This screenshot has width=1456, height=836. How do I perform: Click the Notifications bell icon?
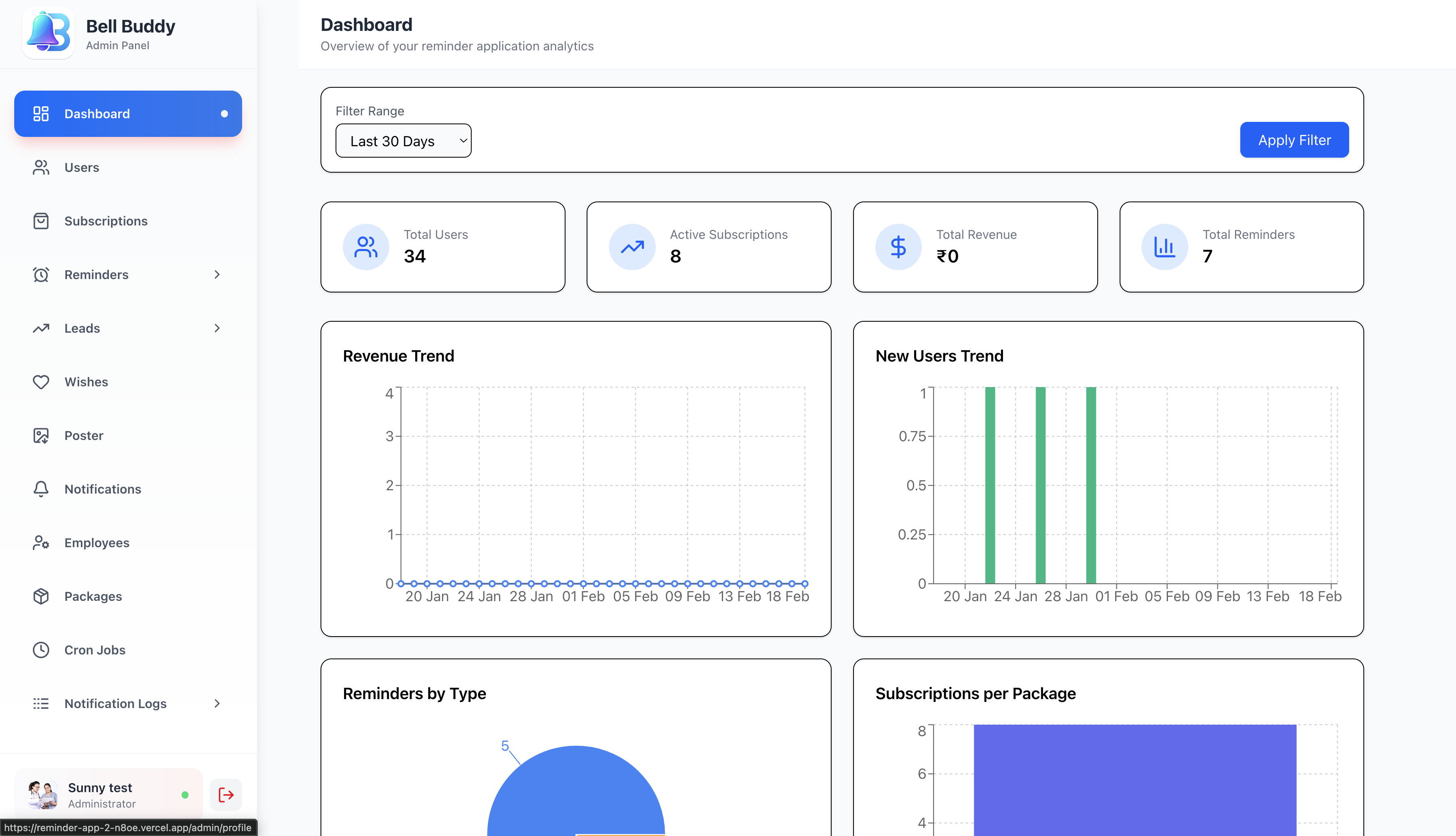(41, 489)
